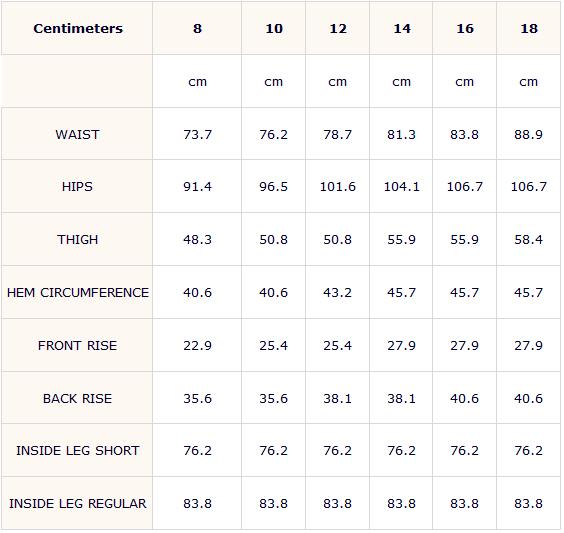The image size is (564, 533).
Task: Select the size 12 column header
Action: [338, 28]
